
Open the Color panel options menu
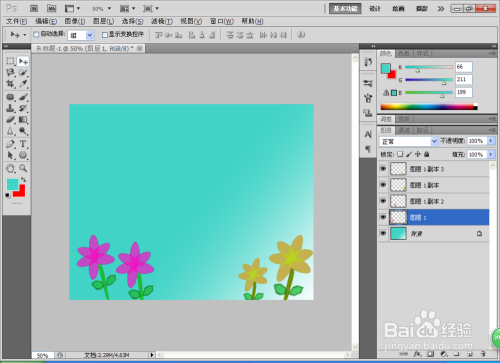[x=492, y=53]
